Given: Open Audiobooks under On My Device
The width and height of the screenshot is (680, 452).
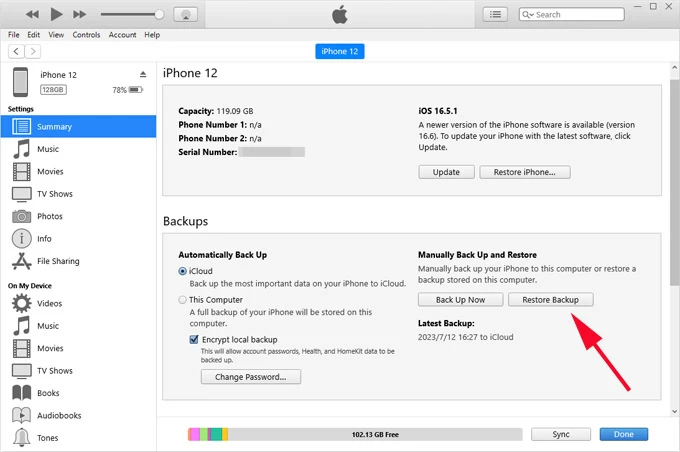Looking at the screenshot, I should [x=59, y=415].
